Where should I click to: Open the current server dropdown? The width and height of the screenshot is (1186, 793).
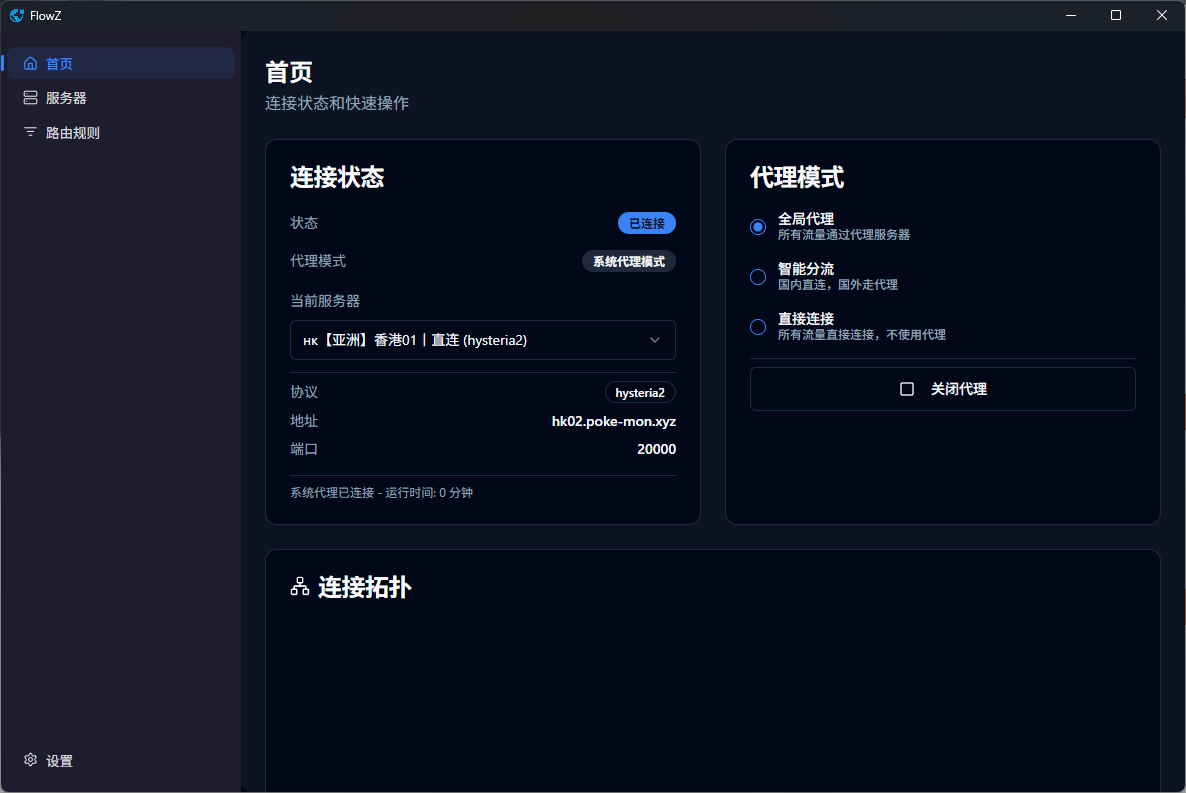click(483, 340)
